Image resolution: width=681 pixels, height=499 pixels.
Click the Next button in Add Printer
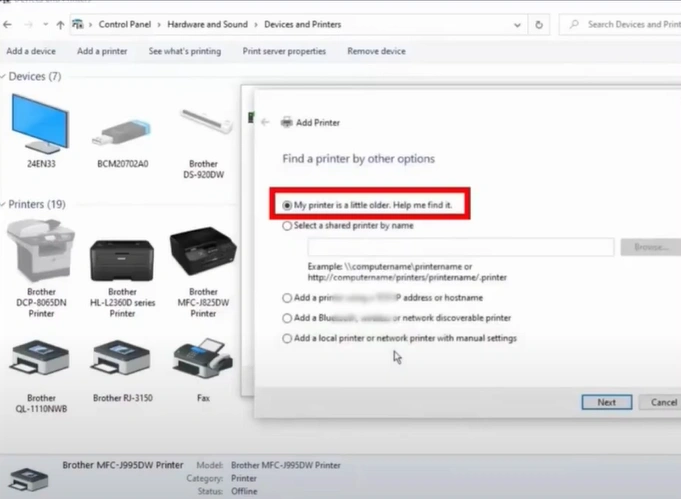coord(606,402)
